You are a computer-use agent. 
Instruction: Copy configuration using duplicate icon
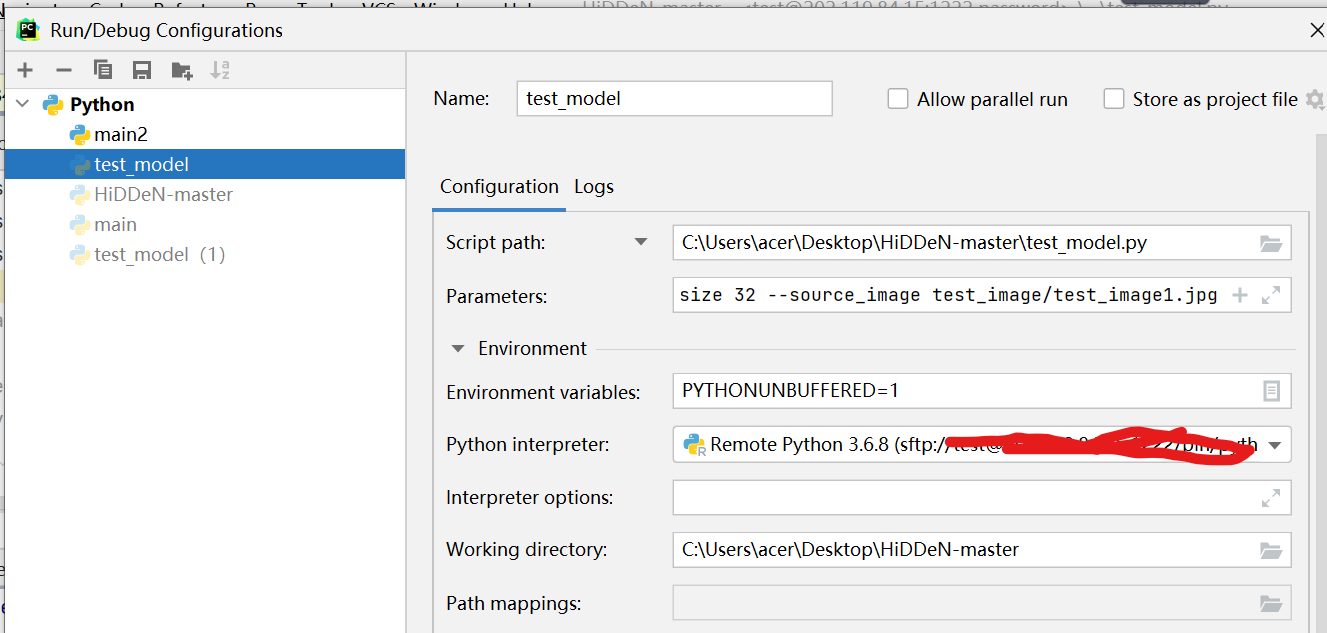pyautogui.click(x=103, y=70)
